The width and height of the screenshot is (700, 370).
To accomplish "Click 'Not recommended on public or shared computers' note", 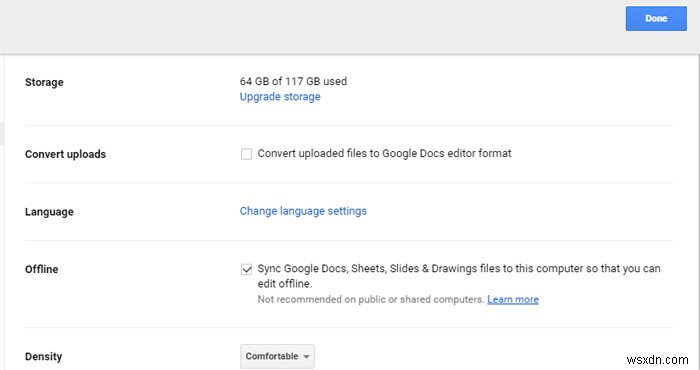I will click(x=371, y=299).
